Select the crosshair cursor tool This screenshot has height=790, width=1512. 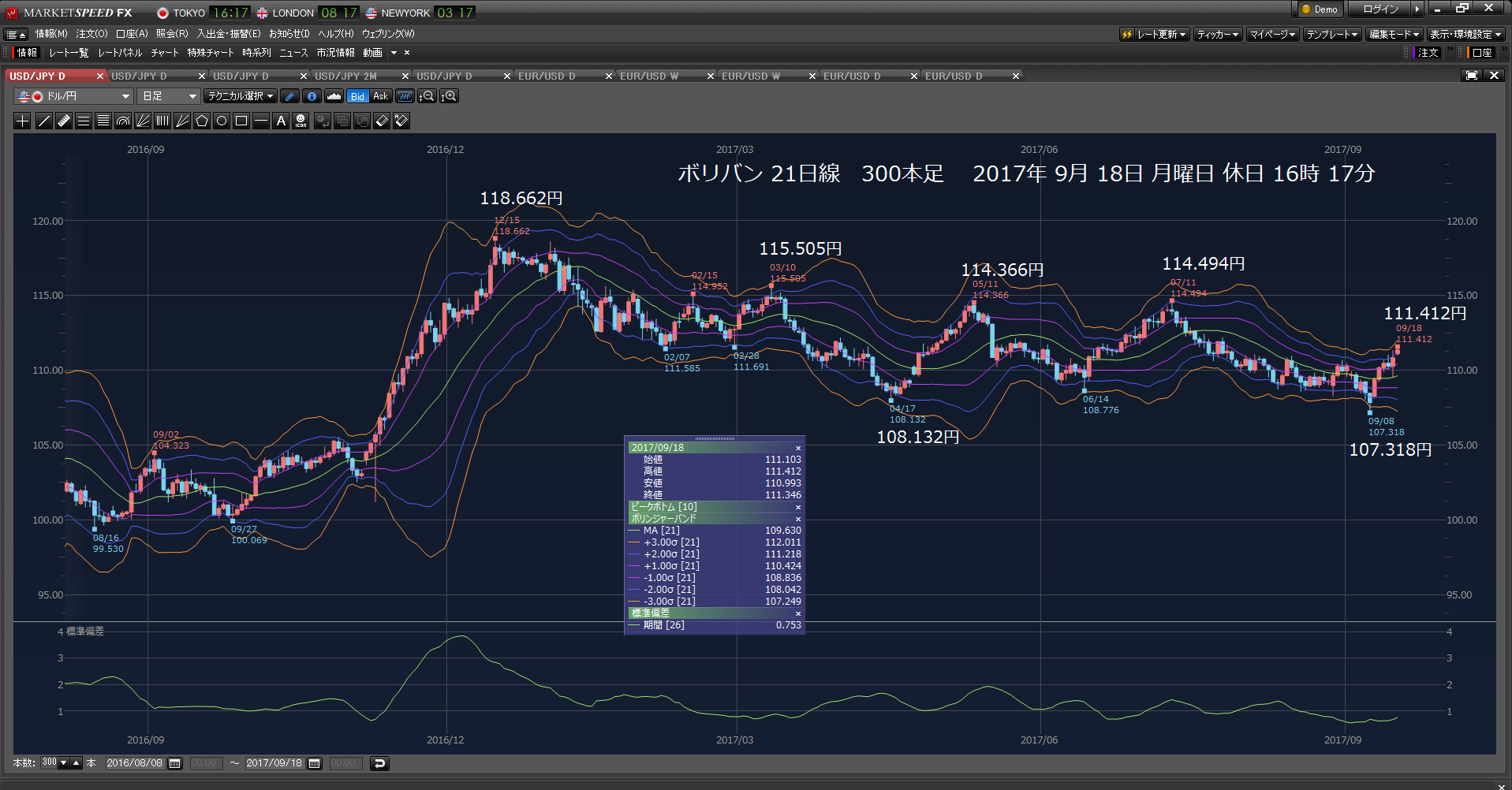coord(23,121)
